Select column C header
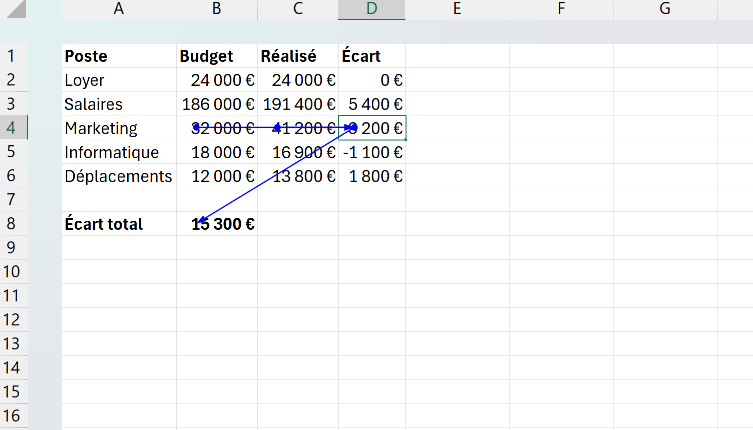 click(298, 9)
